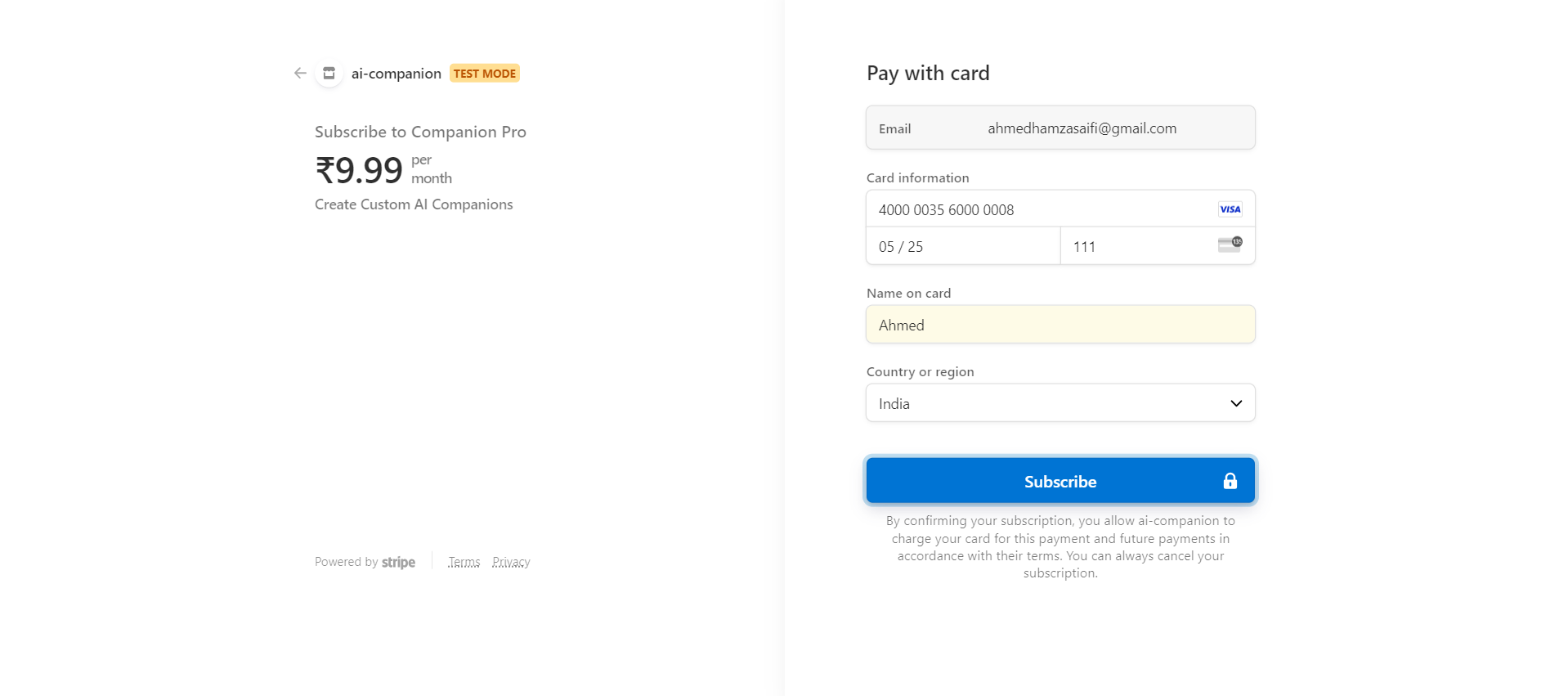Screen dimensions: 1568x696
Task: Click the lock icon on Subscribe button
Action: (1230, 481)
